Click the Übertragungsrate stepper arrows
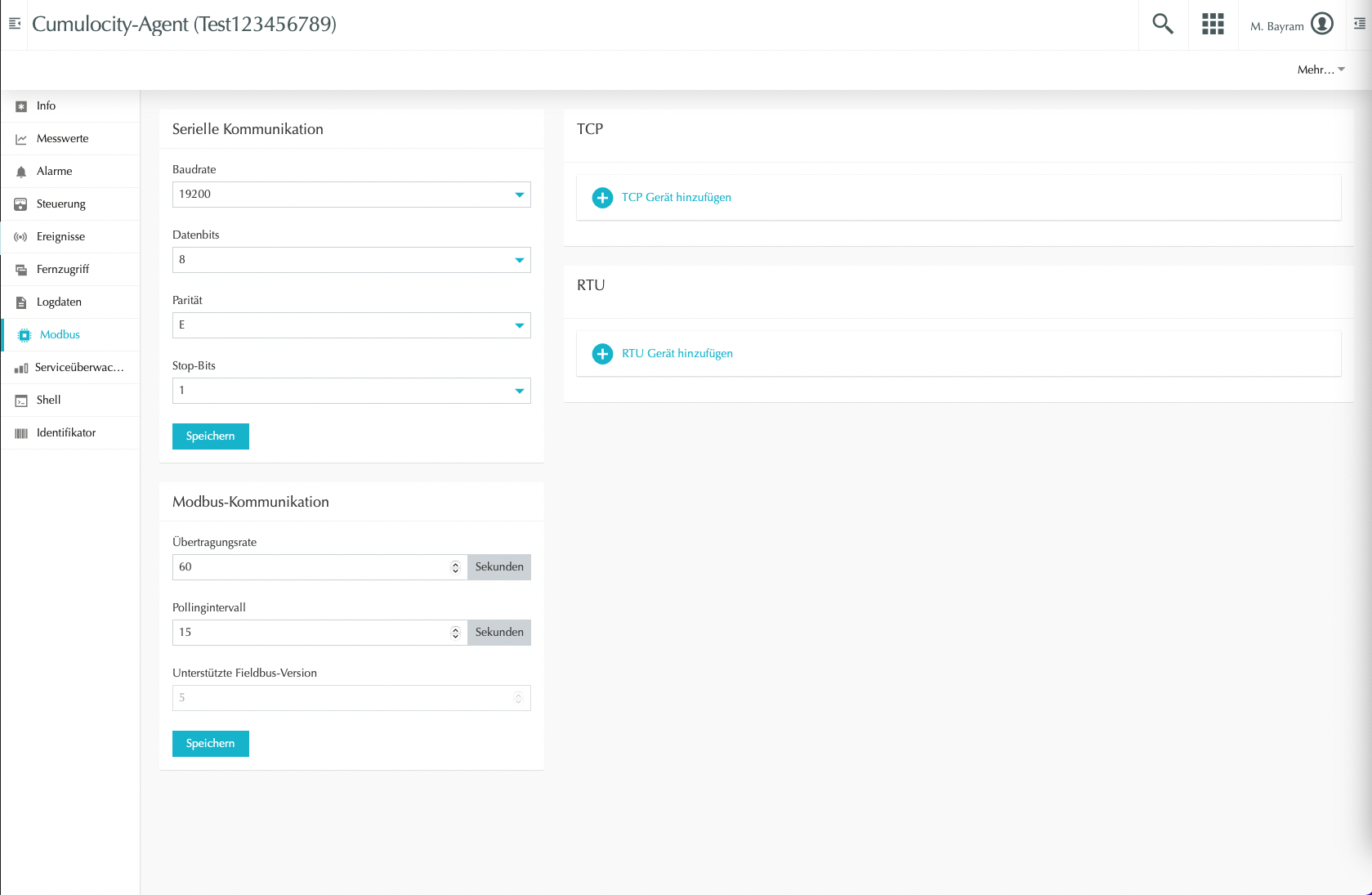1372x895 pixels. (x=456, y=567)
